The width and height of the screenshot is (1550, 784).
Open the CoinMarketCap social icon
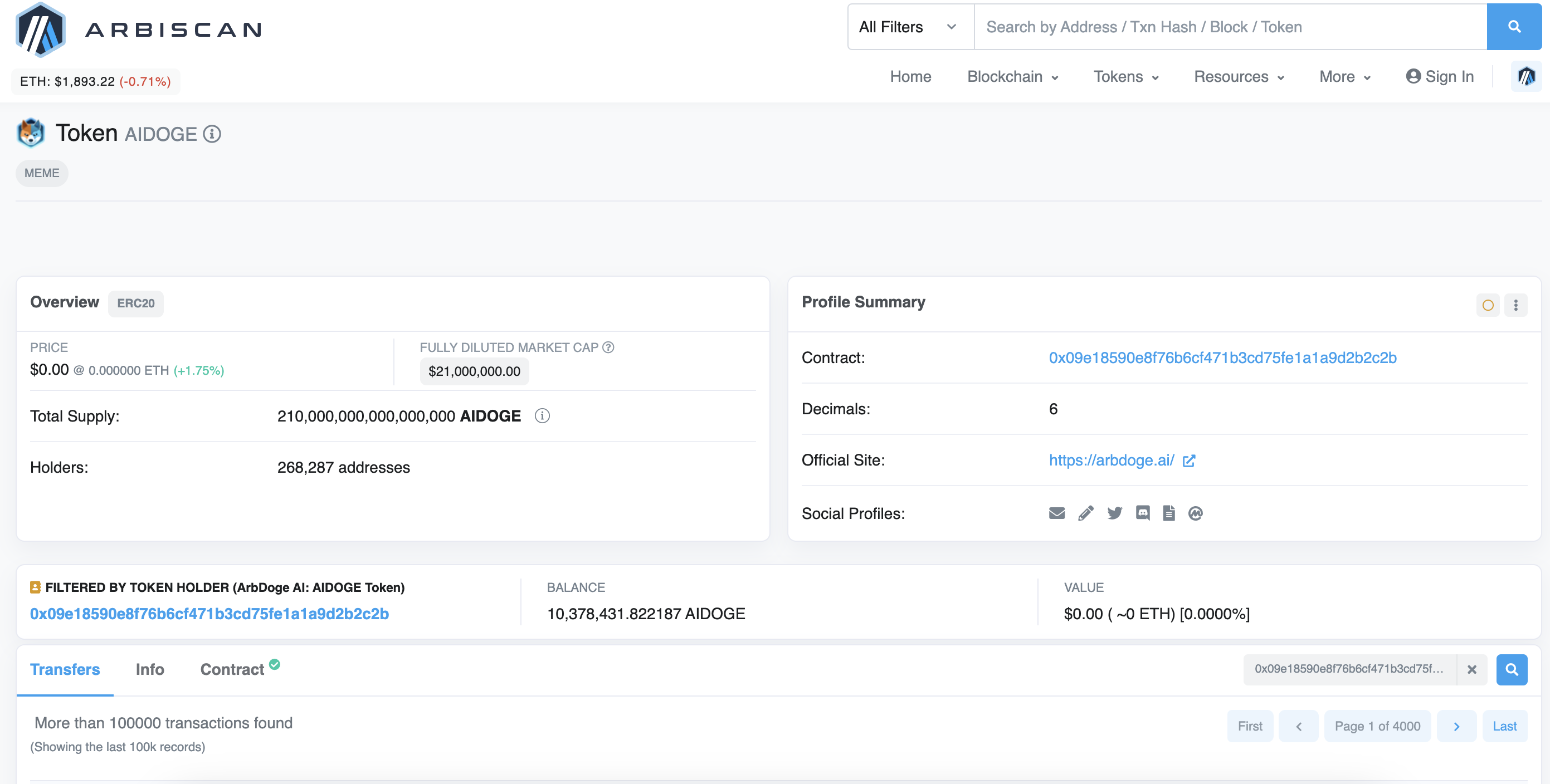tap(1196, 513)
